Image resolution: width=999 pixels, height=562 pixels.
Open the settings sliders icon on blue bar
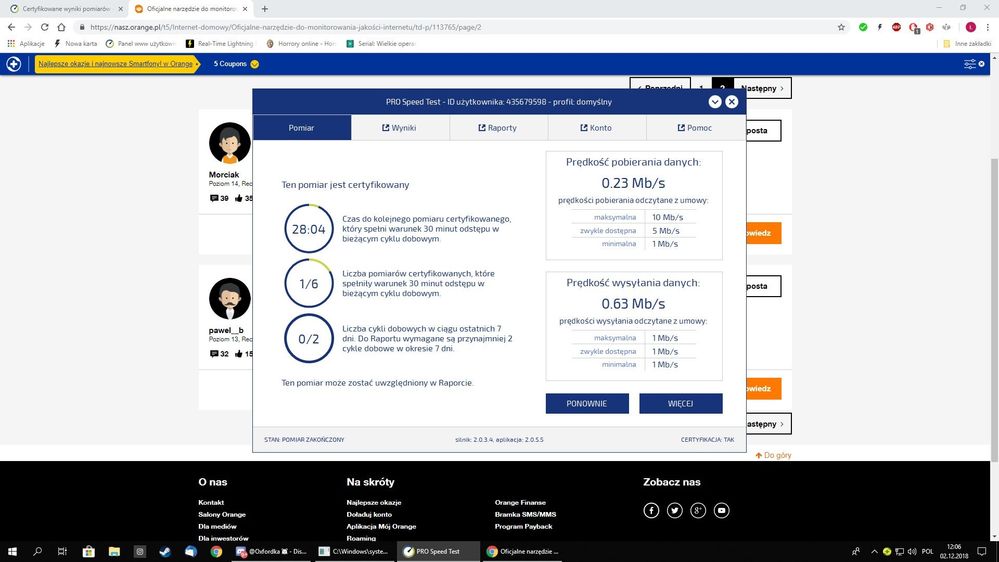coord(970,64)
